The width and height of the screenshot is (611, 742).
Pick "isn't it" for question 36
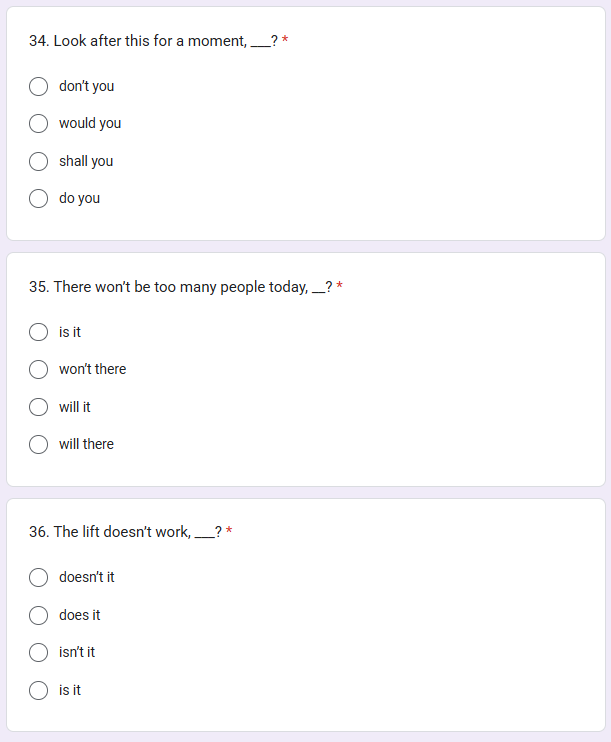[x=38, y=653]
